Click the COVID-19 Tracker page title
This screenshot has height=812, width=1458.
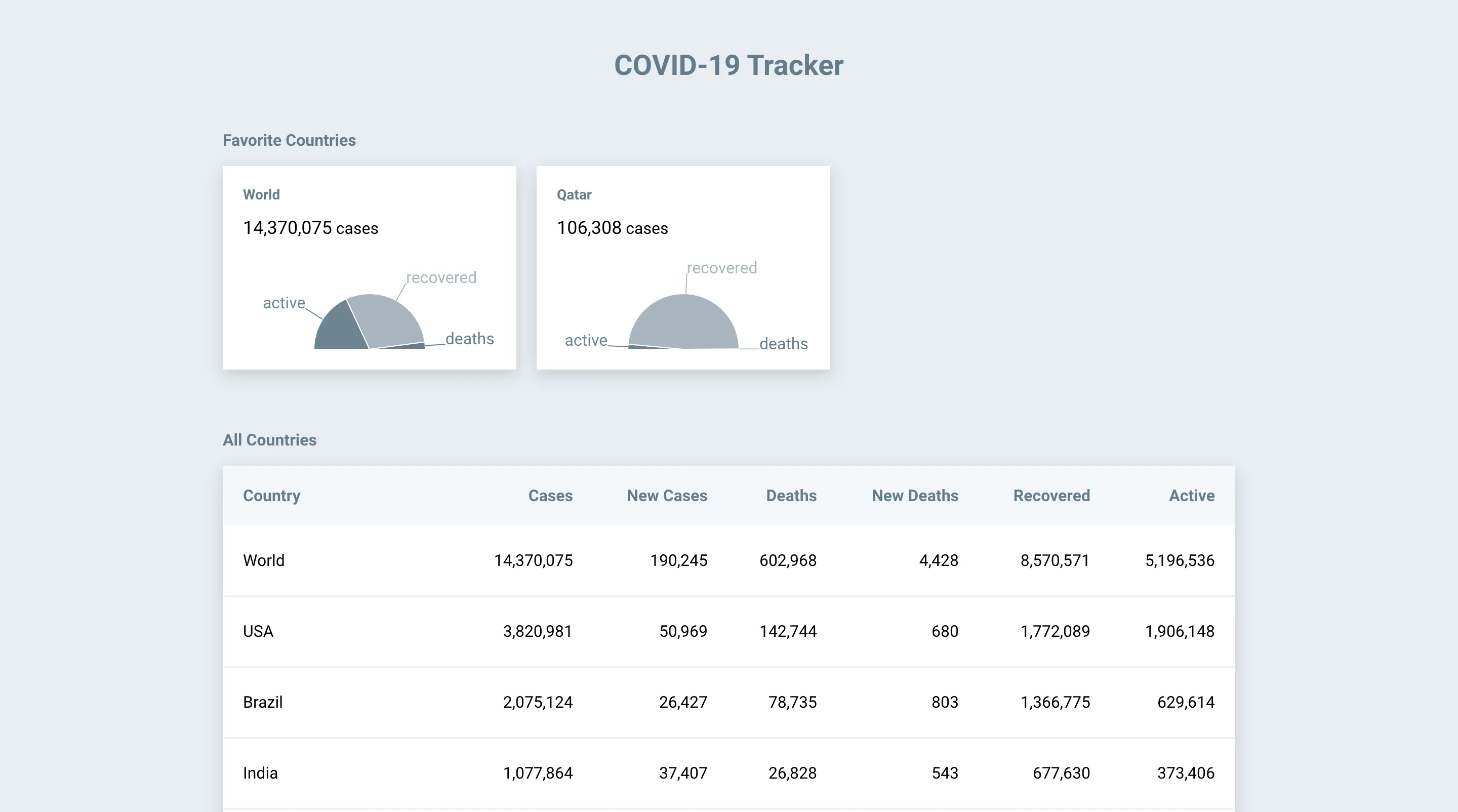[x=728, y=64]
